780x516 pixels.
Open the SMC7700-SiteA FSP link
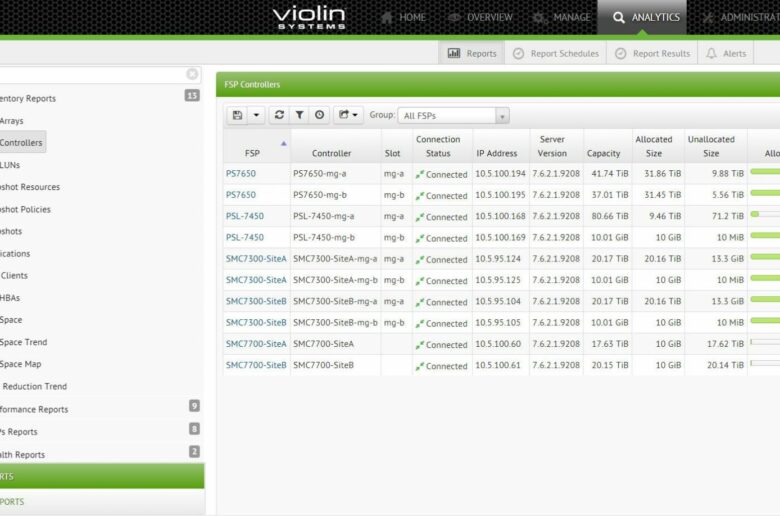(256, 344)
